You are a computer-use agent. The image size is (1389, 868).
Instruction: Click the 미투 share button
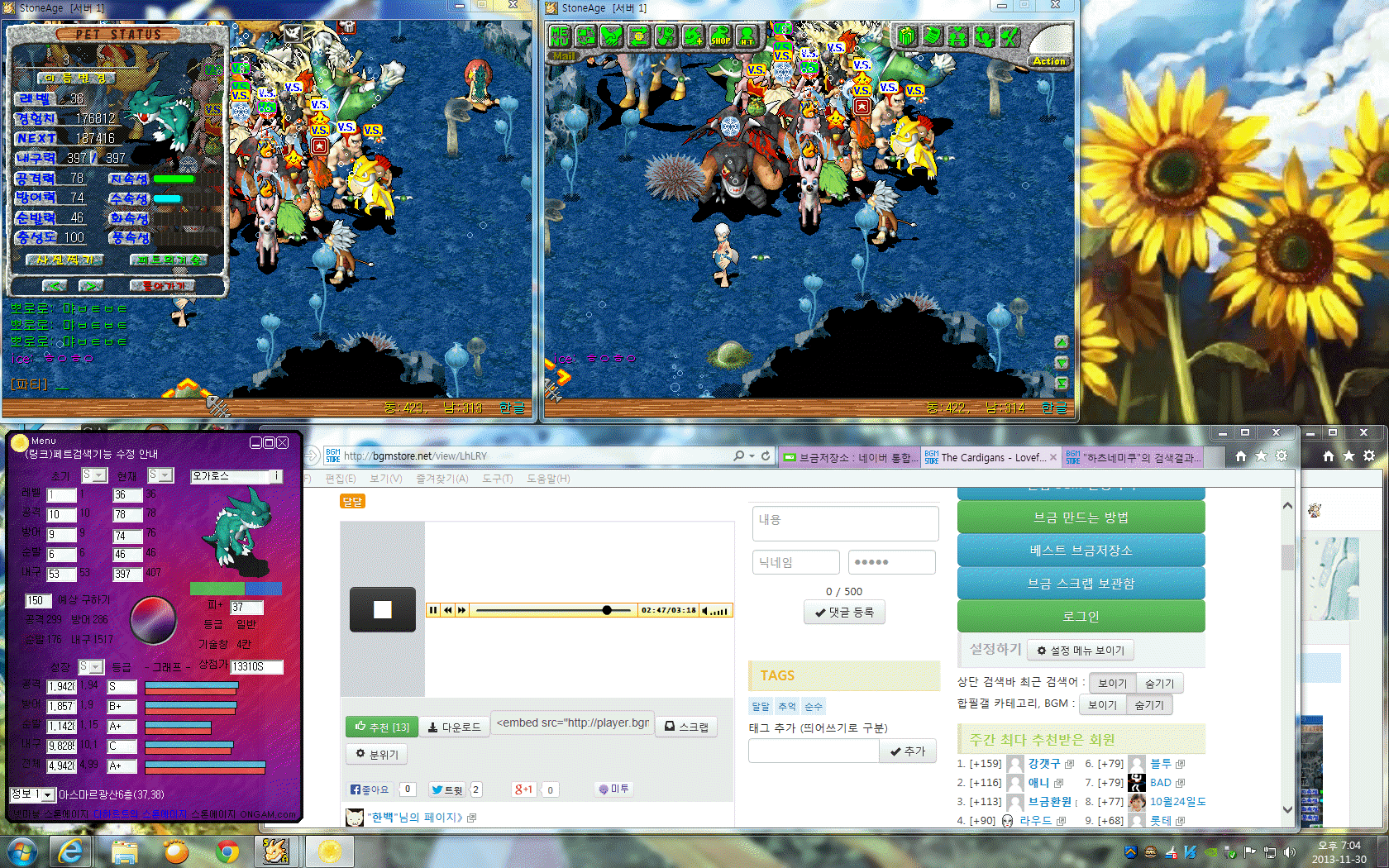pyautogui.click(x=614, y=789)
